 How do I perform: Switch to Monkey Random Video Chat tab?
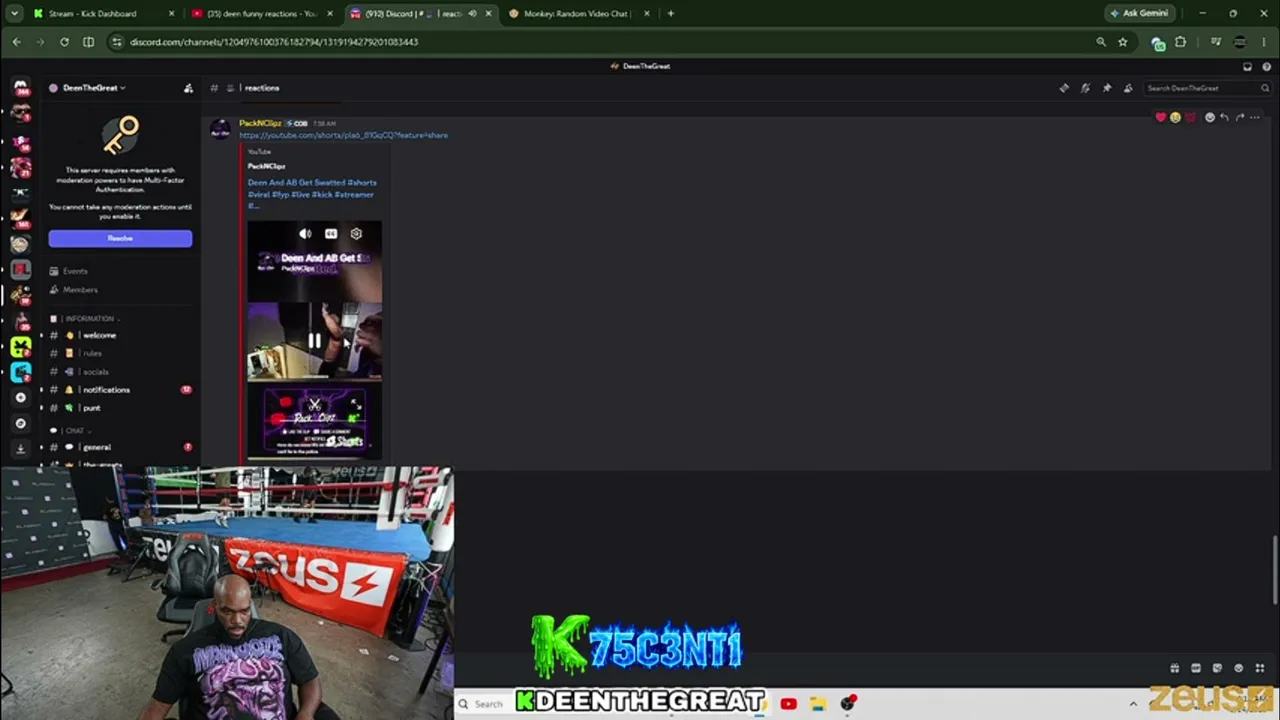tap(578, 14)
